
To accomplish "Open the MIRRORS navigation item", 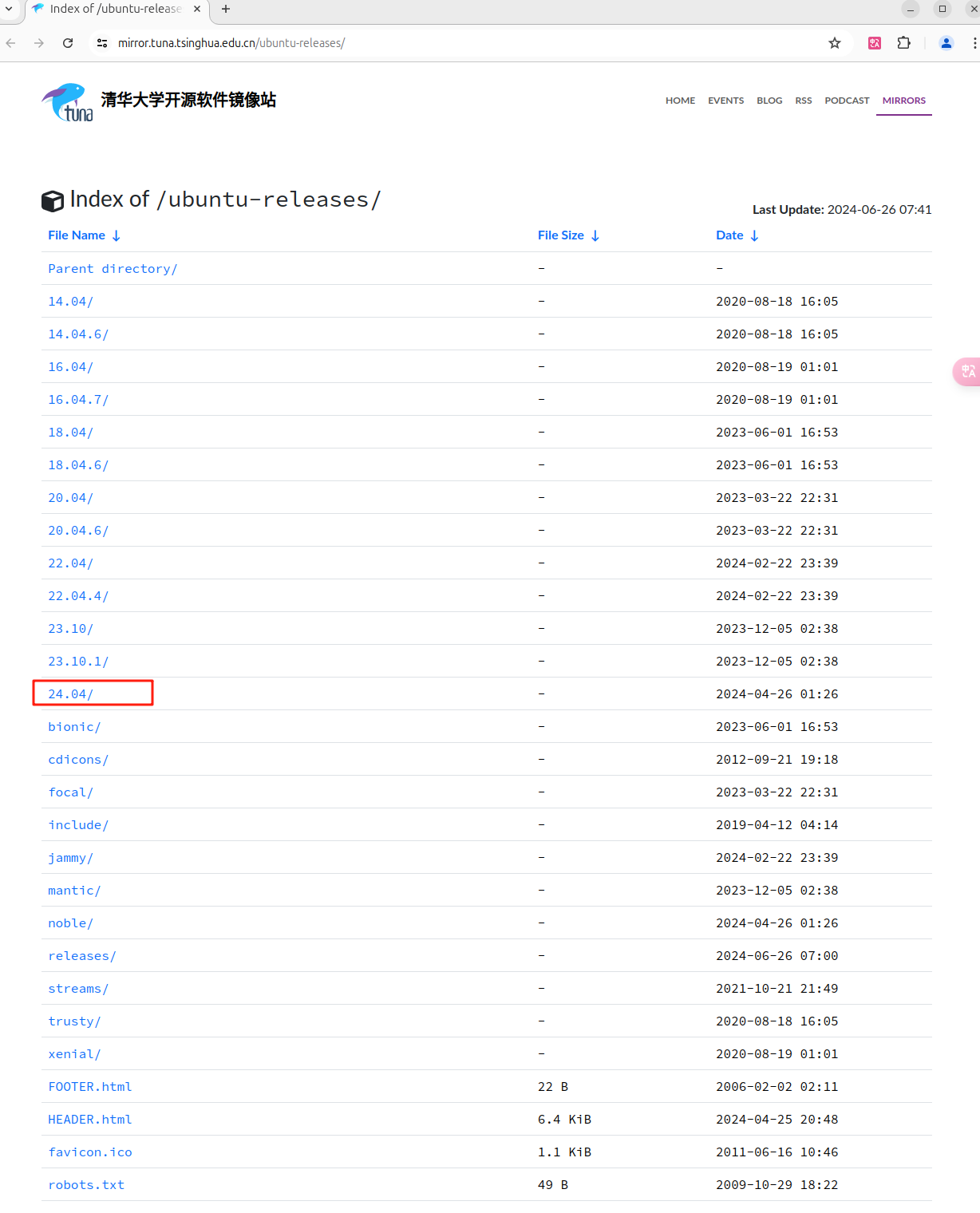I will point(904,101).
